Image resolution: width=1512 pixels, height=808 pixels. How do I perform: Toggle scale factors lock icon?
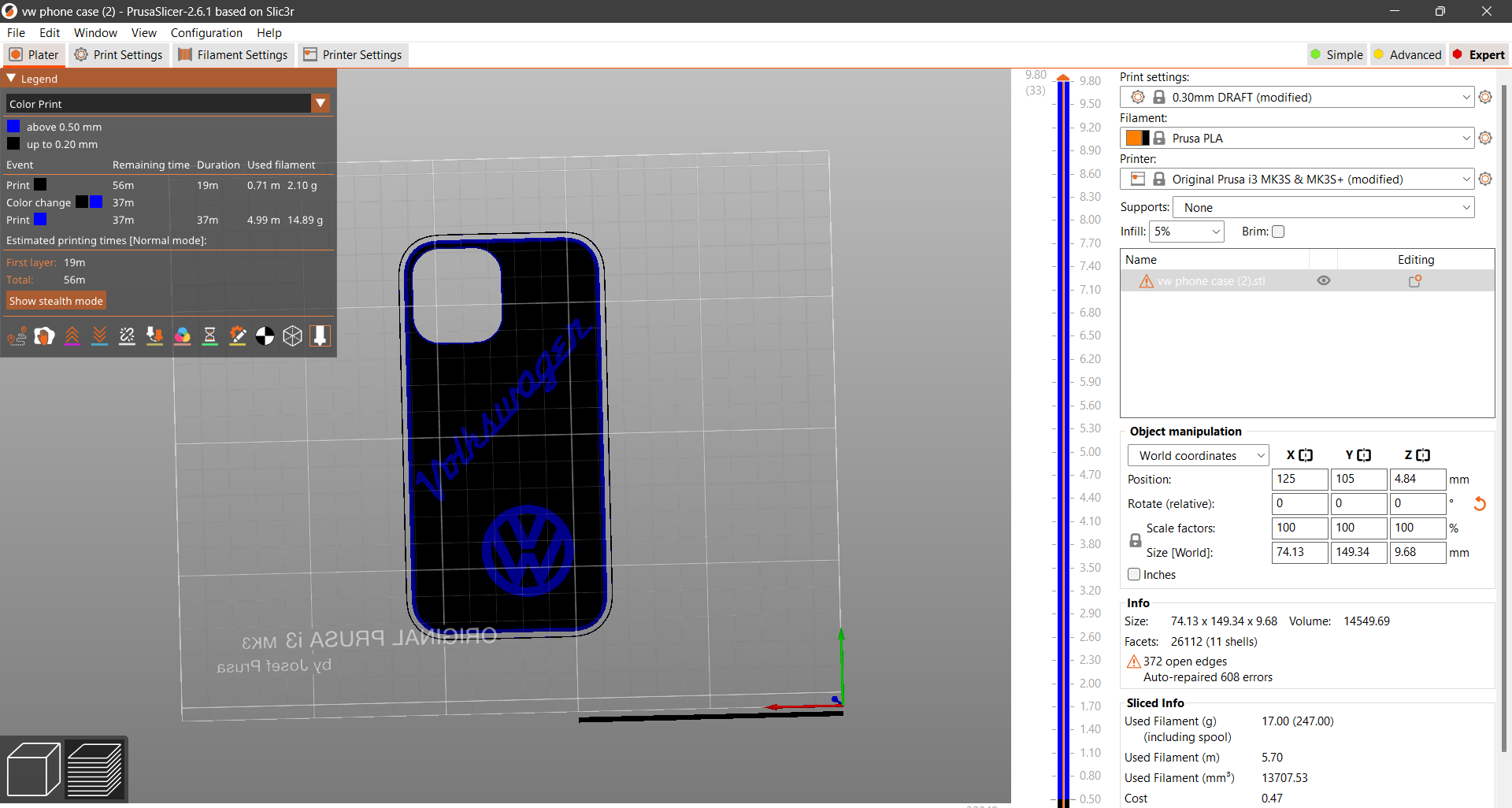click(x=1135, y=540)
